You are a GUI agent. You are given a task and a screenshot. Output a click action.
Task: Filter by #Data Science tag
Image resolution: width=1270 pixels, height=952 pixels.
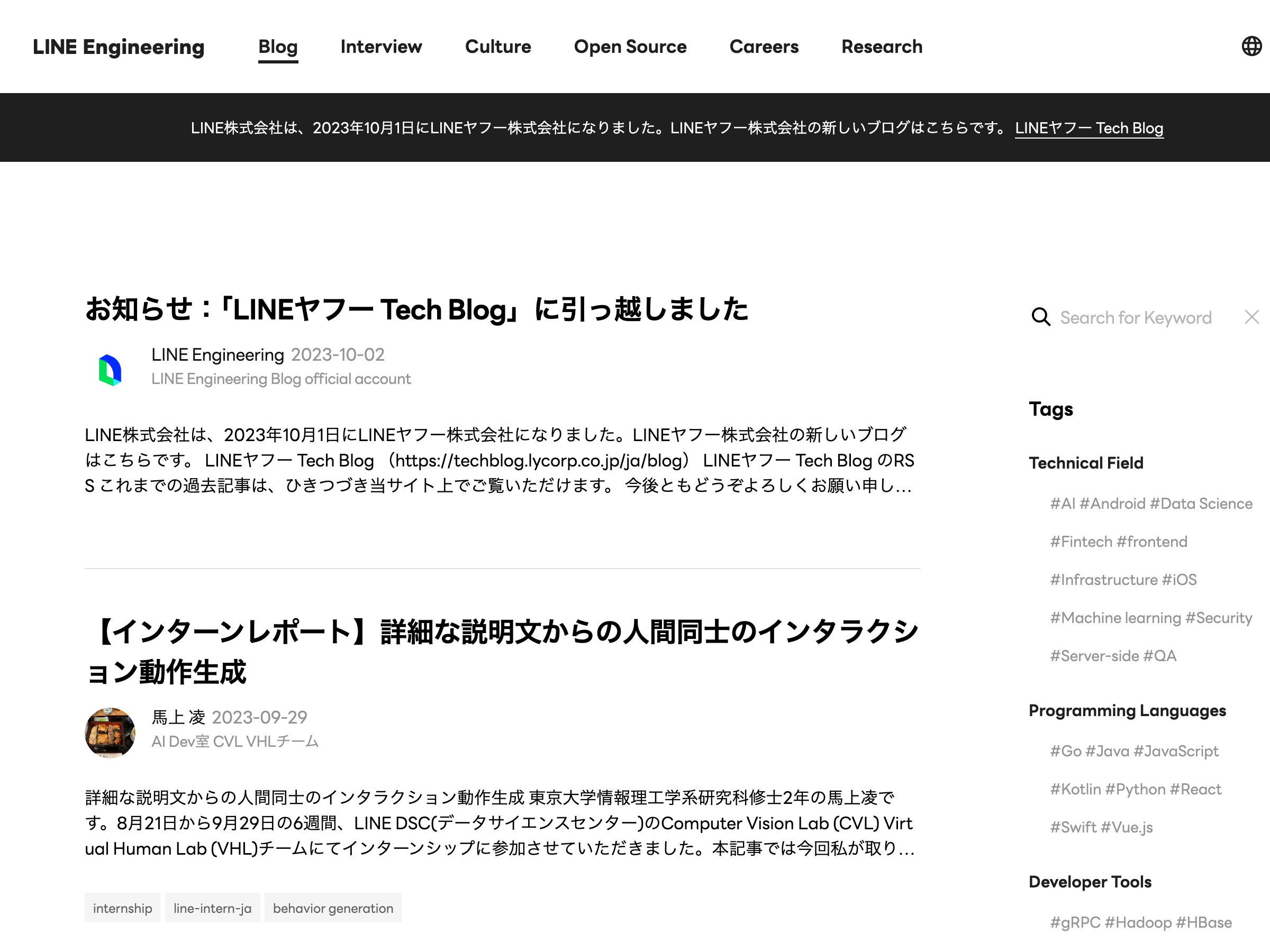click(x=1201, y=504)
